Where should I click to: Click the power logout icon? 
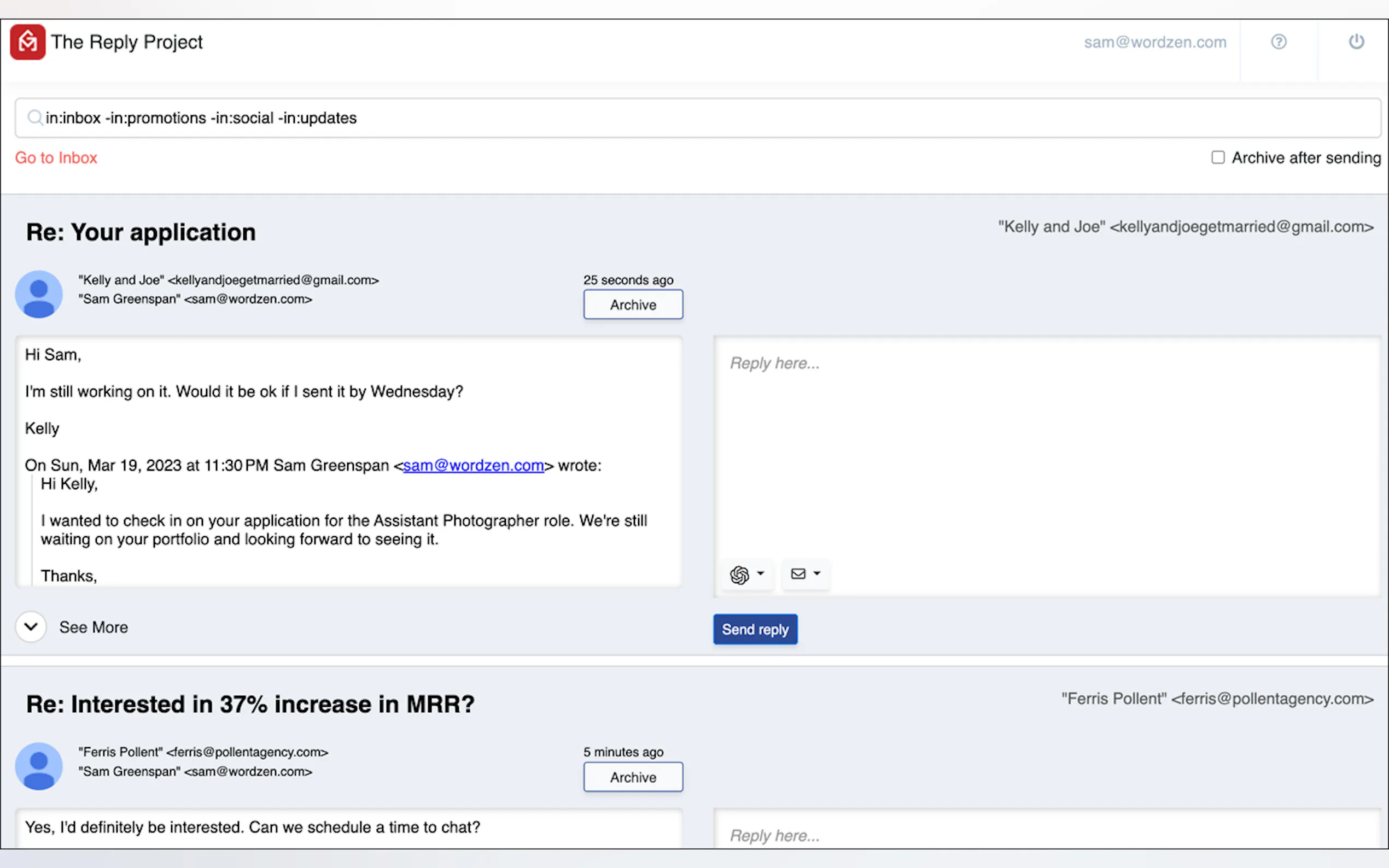1356,42
